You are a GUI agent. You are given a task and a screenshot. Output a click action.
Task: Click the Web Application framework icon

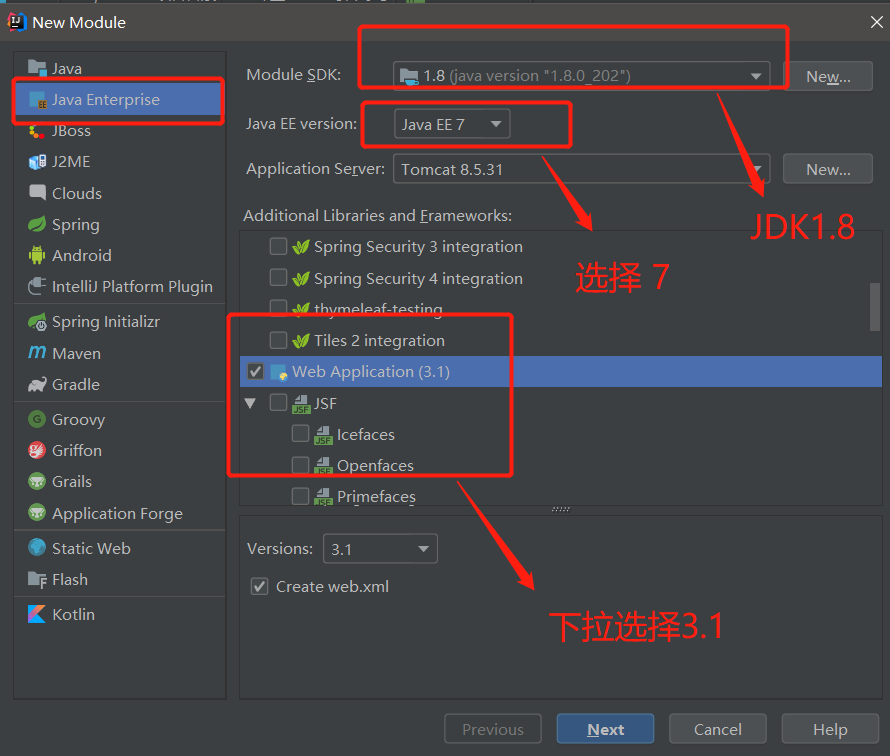[279, 372]
